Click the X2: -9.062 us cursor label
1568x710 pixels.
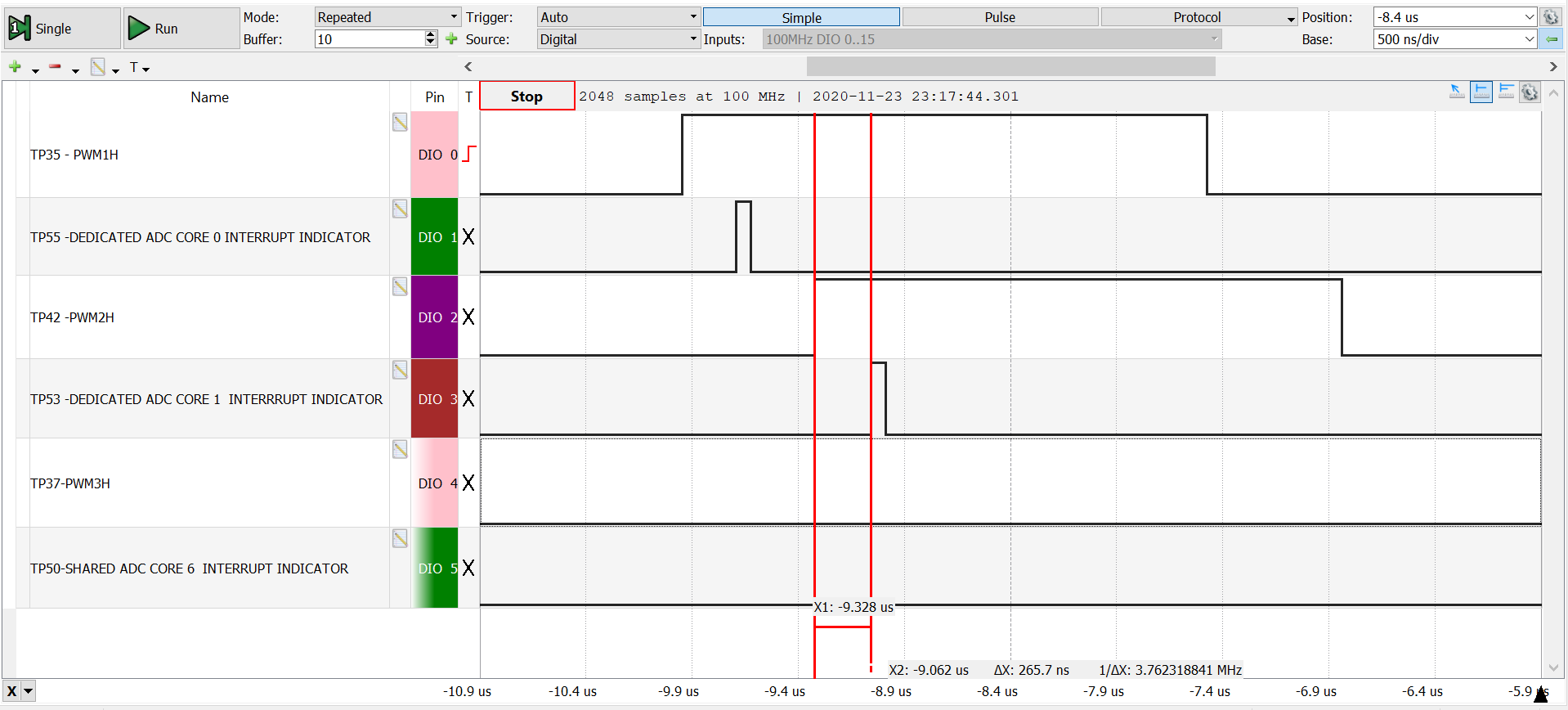click(x=929, y=670)
